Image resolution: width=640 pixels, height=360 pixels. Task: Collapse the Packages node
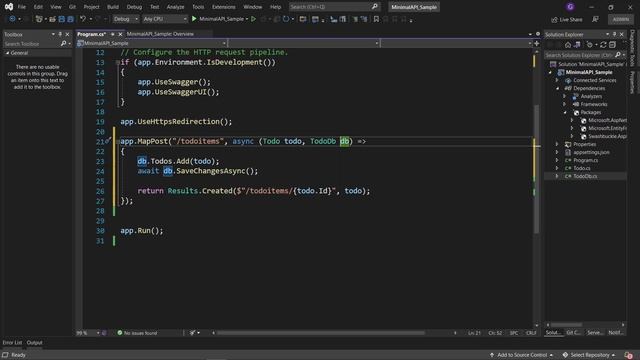coord(565,112)
